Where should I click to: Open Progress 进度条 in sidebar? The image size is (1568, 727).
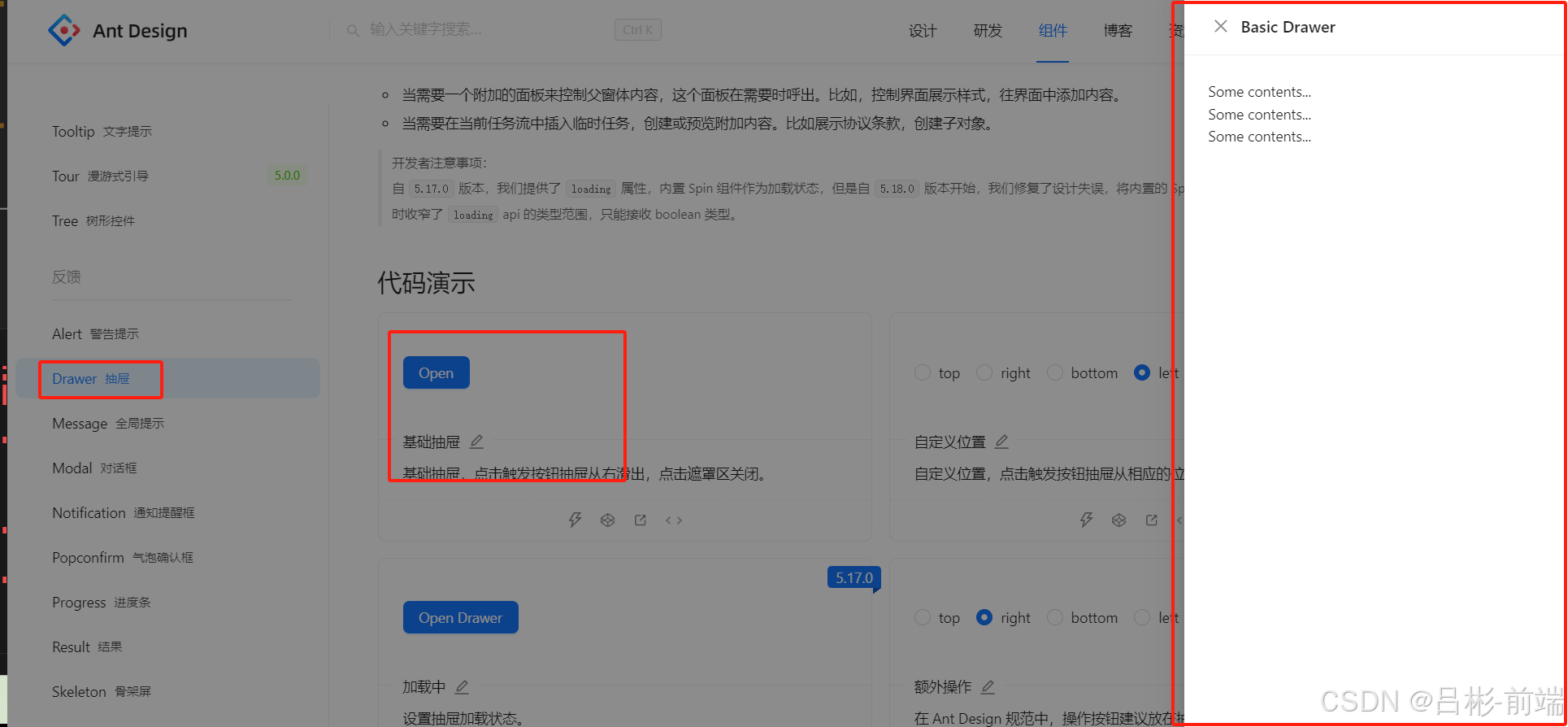pos(167,602)
